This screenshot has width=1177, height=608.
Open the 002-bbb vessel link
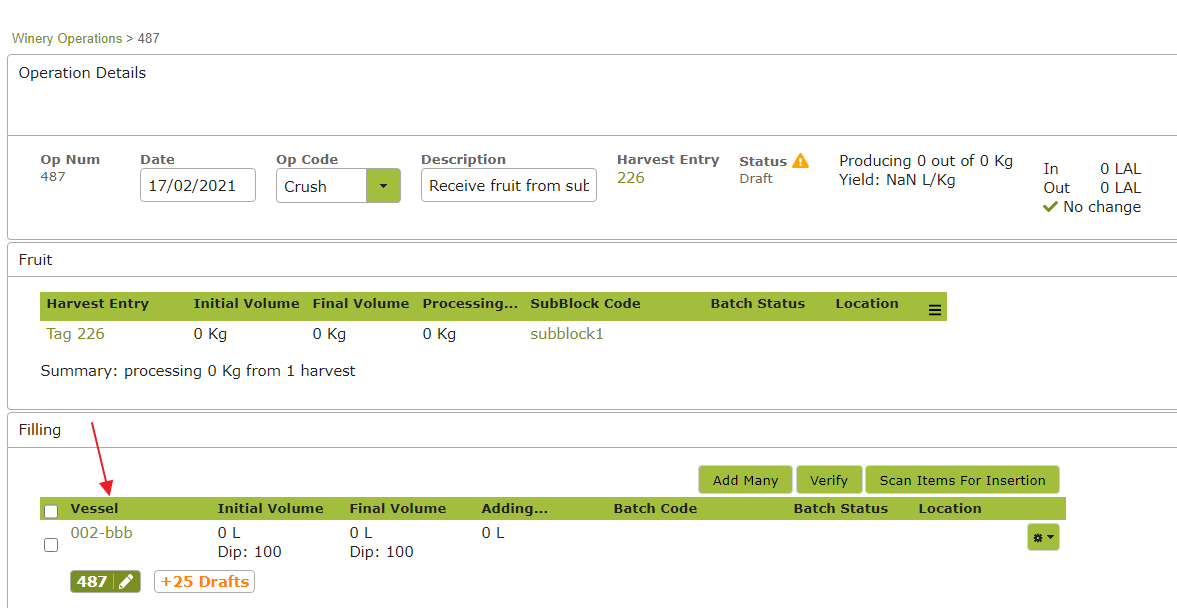point(101,533)
